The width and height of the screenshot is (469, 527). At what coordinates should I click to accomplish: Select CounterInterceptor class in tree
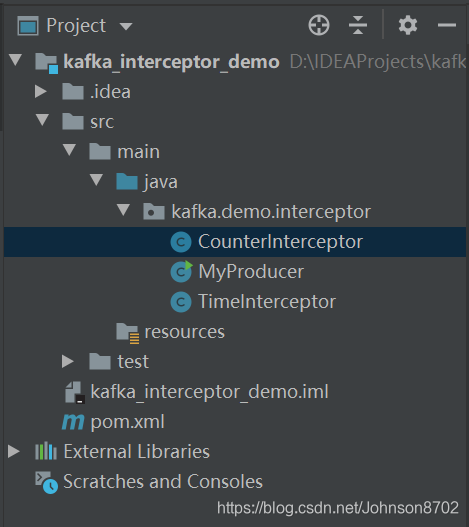click(235, 242)
